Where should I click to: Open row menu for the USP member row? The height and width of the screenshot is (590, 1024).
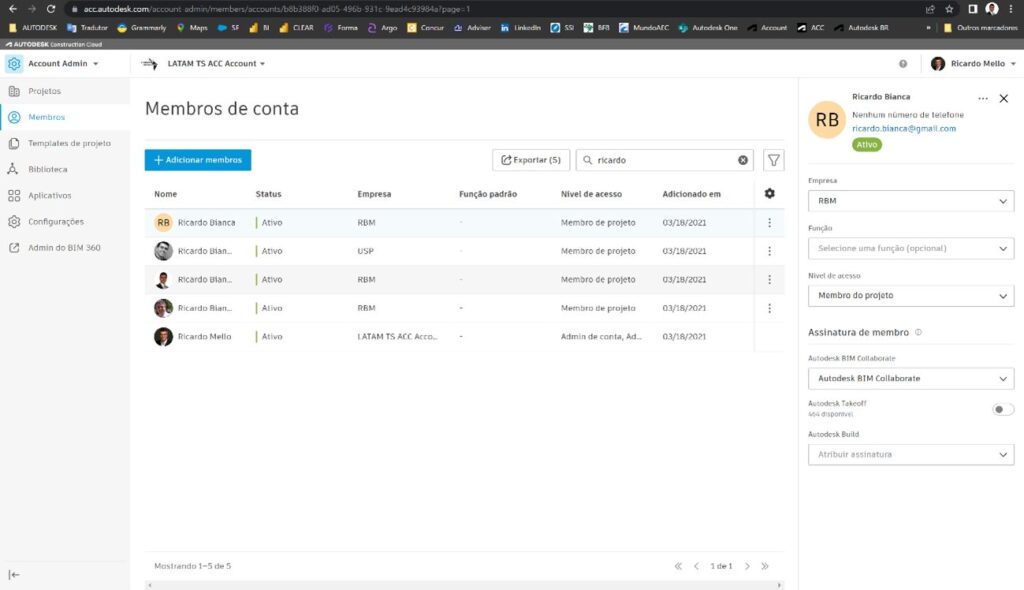pos(769,251)
